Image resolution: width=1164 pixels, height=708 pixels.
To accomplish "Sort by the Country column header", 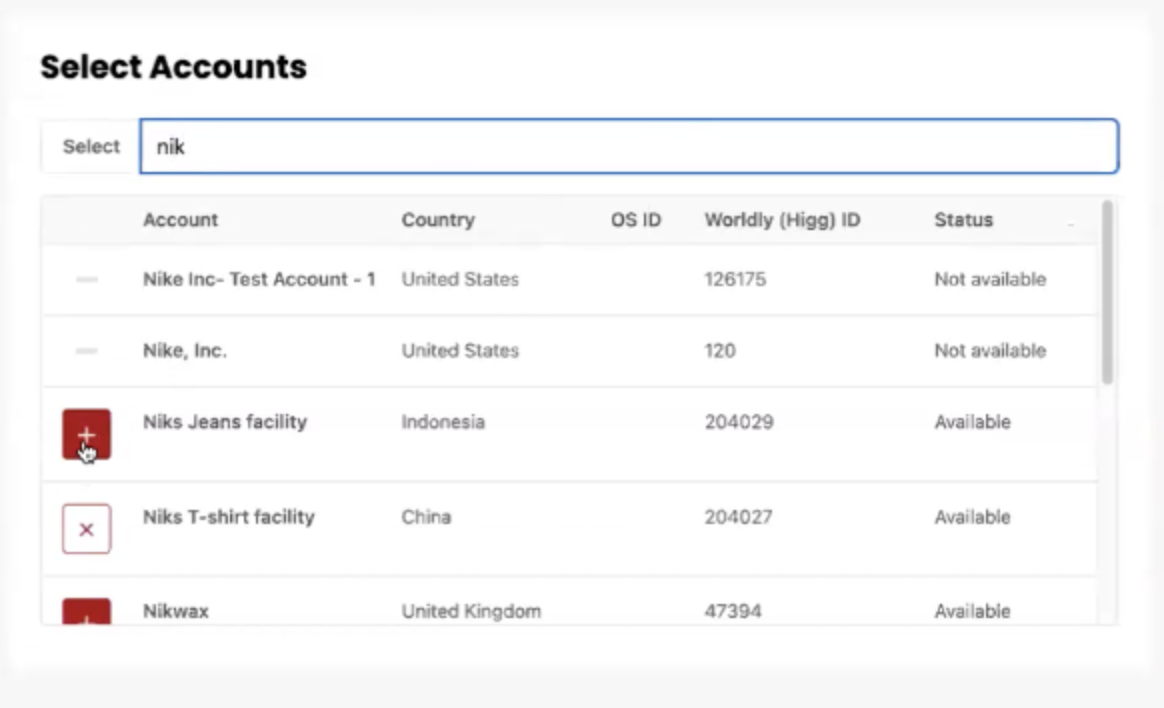I will click(x=438, y=220).
